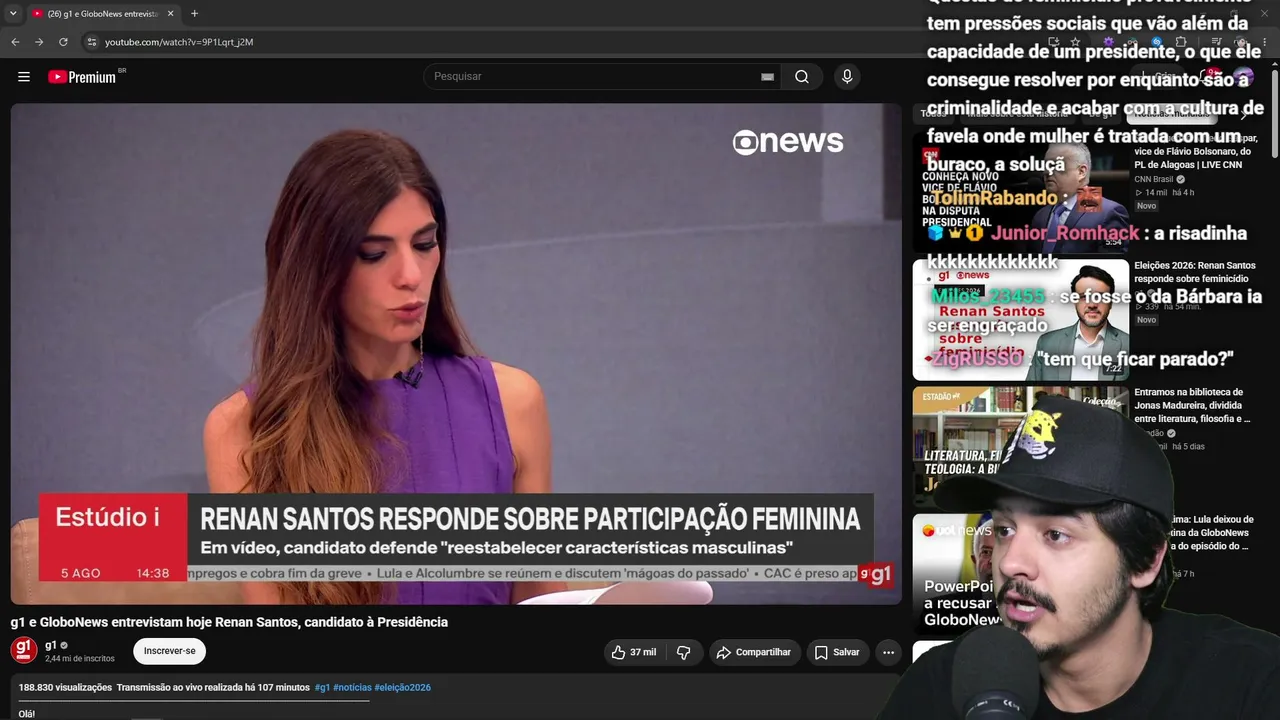Open the g1 channel name link
The image size is (1280, 720).
point(51,645)
